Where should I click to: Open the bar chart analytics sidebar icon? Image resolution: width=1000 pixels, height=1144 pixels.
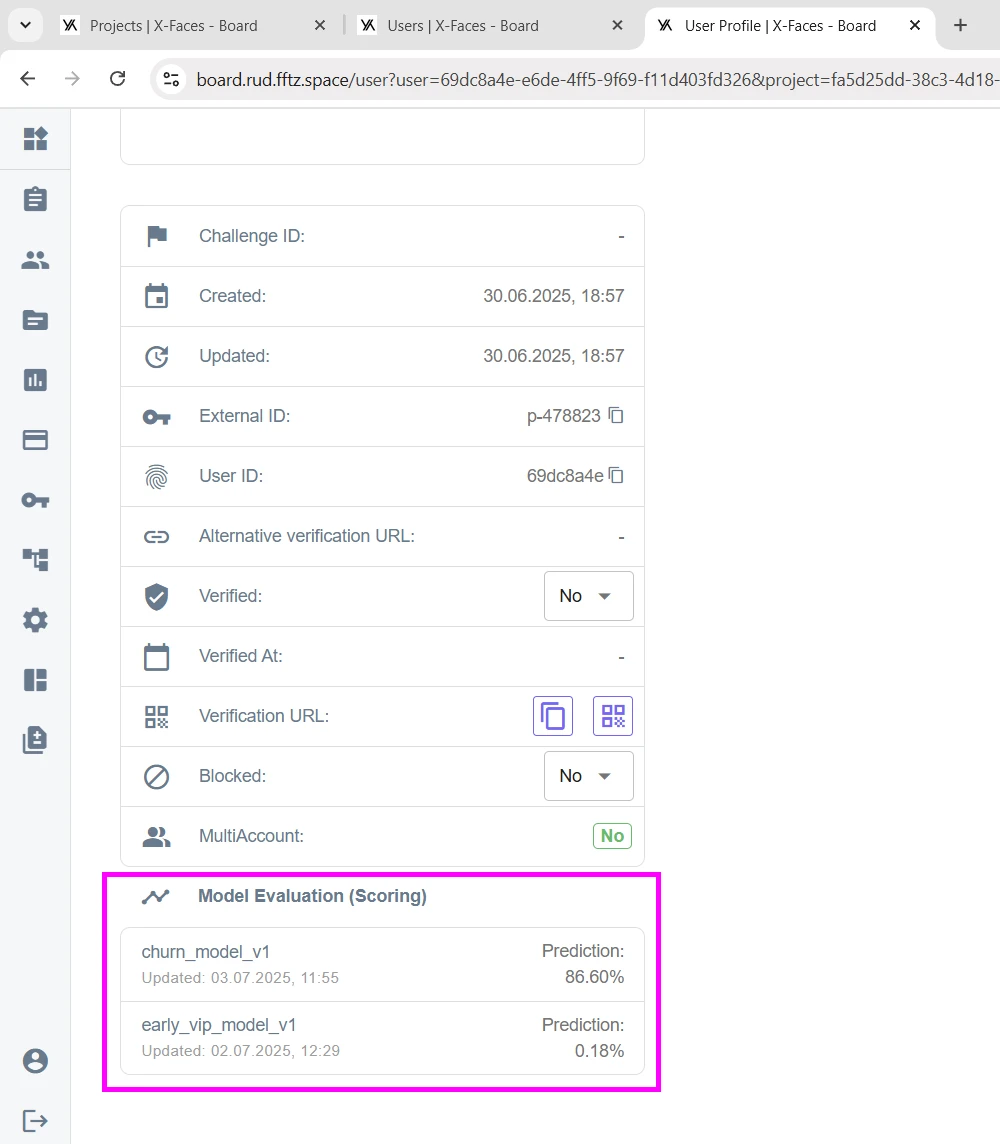[x=35, y=380]
